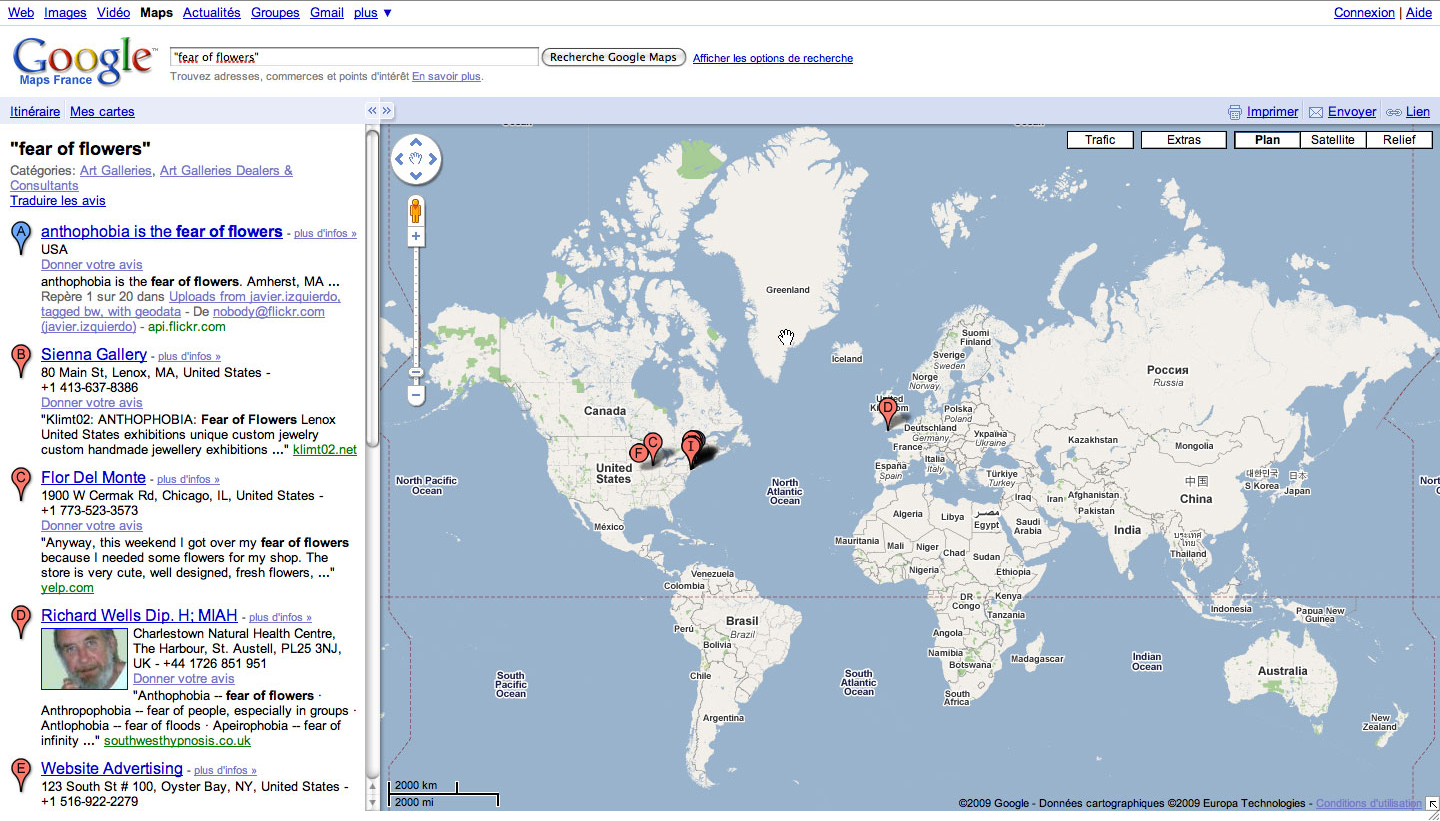The width and height of the screenshot is (1440, 821).
Task: Toggle the Trafic map layer
Action: coord(1100,140)
